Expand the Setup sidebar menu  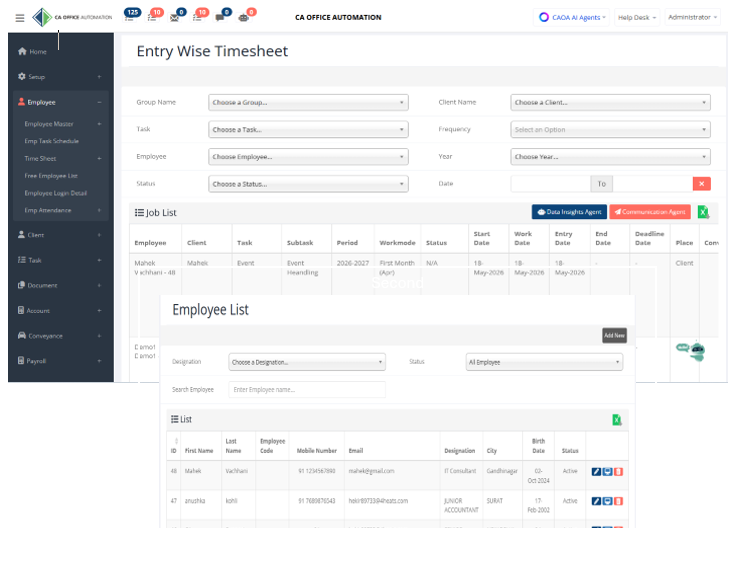[61, 77]
